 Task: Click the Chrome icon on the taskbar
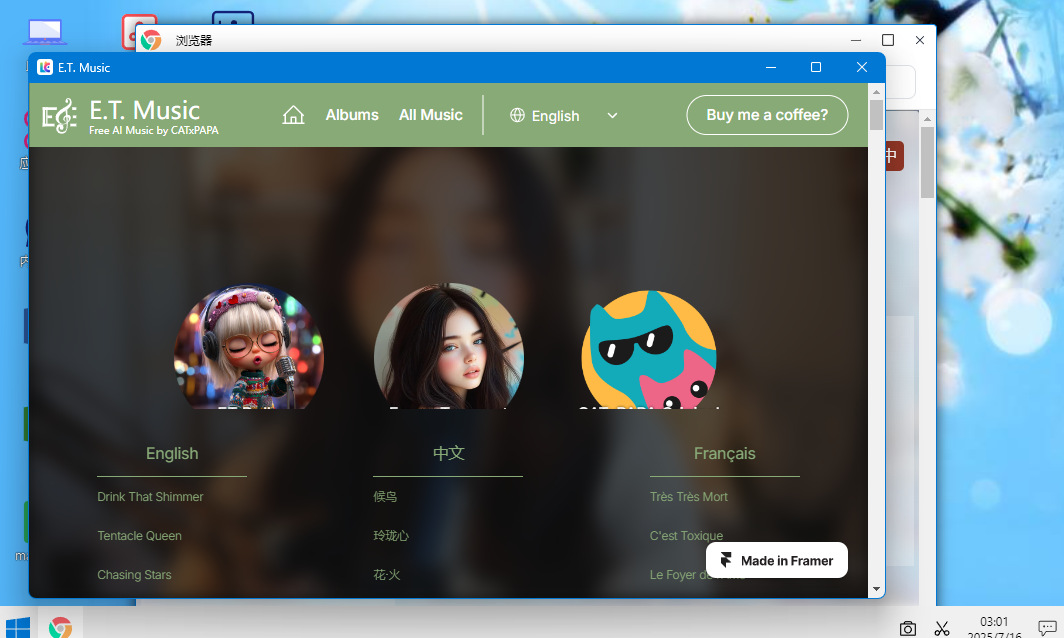coord(60,627)
